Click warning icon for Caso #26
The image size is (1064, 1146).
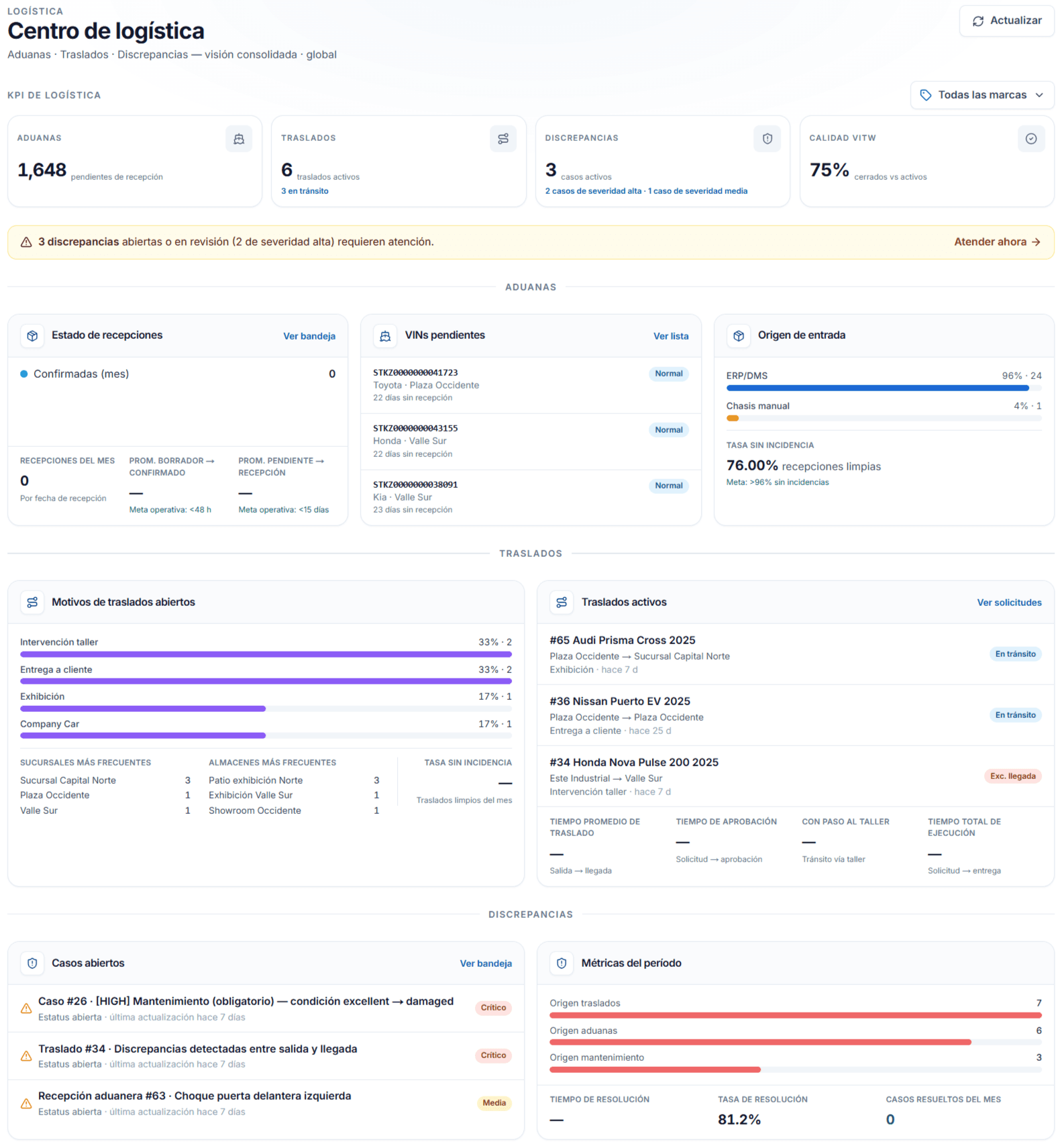click(26, 1008)
